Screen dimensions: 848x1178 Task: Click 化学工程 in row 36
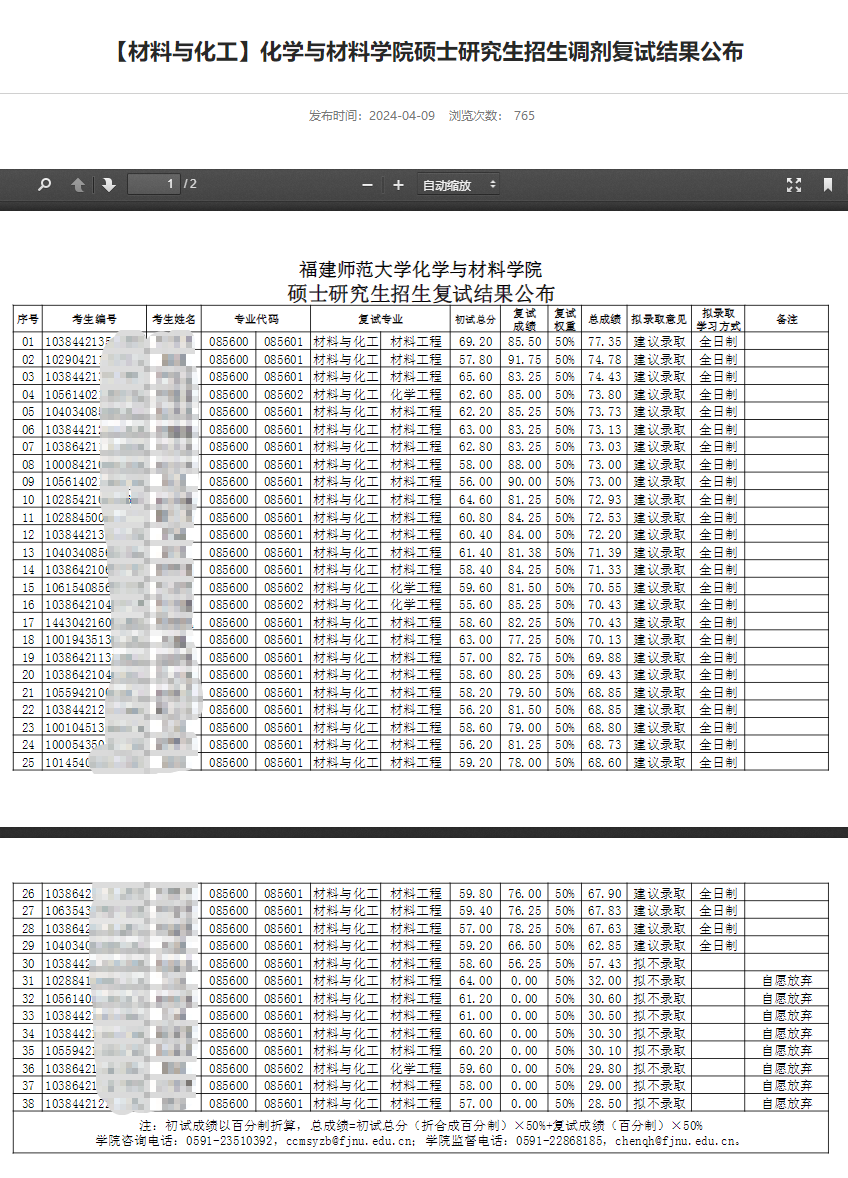416,1069
